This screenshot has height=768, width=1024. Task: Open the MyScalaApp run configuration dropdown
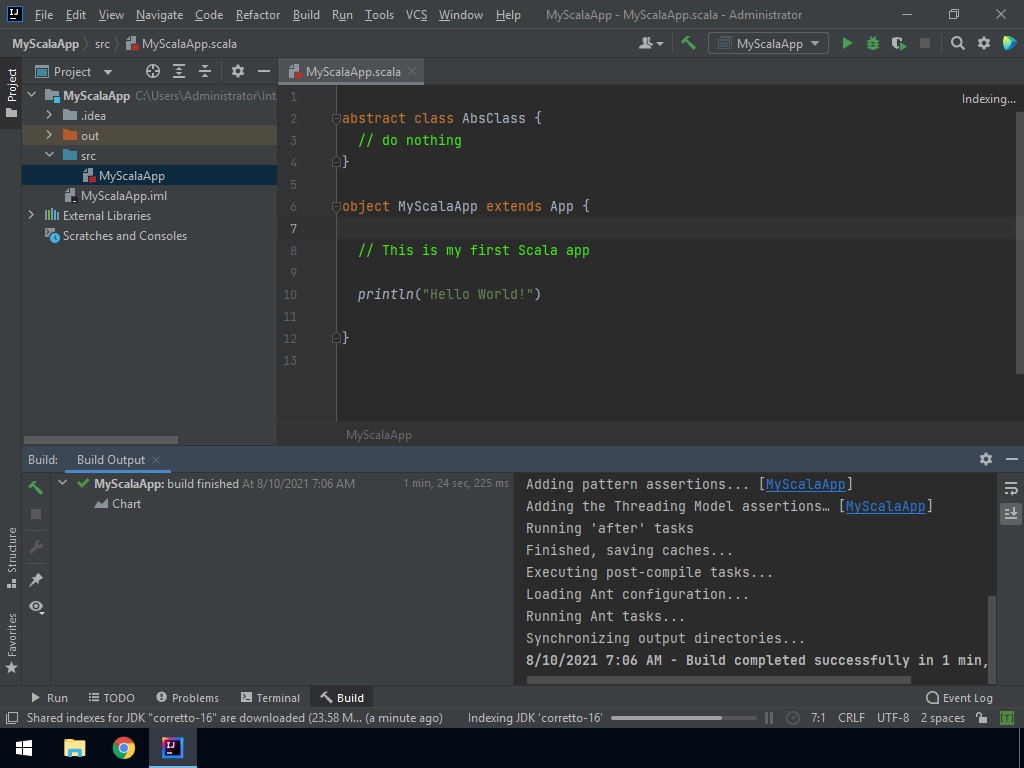click(768, 43)
